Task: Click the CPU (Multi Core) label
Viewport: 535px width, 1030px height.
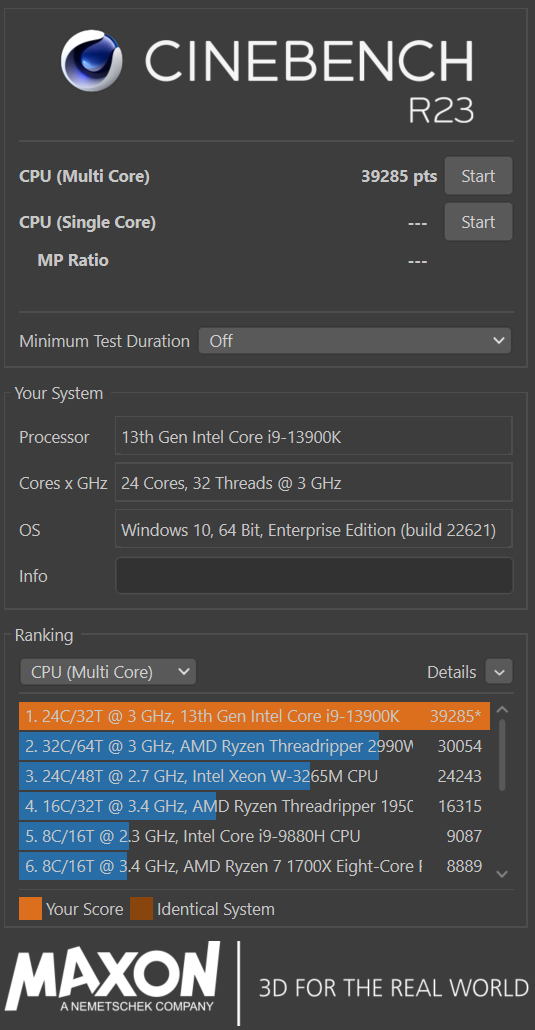Action: 85,177
